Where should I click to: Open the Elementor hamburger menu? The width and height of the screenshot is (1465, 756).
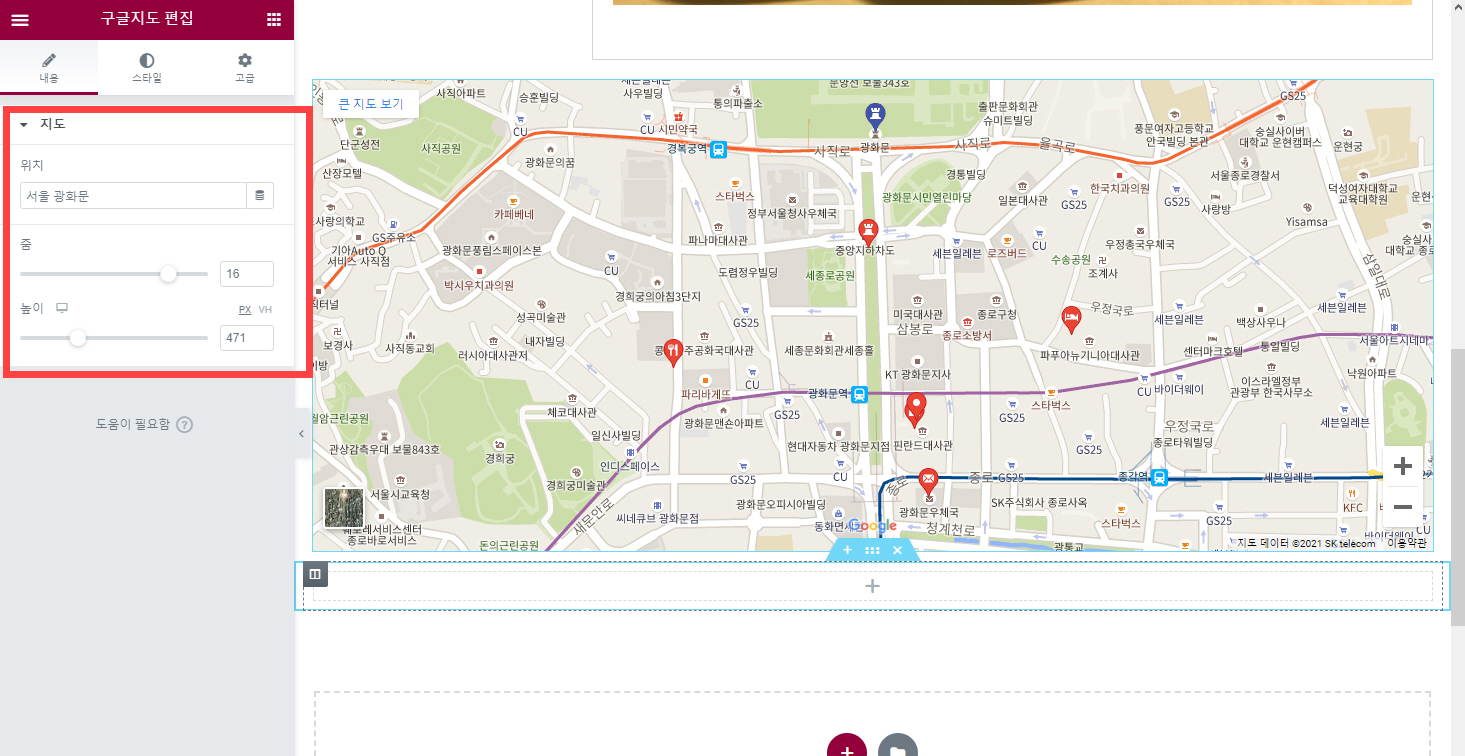(20, 19)
